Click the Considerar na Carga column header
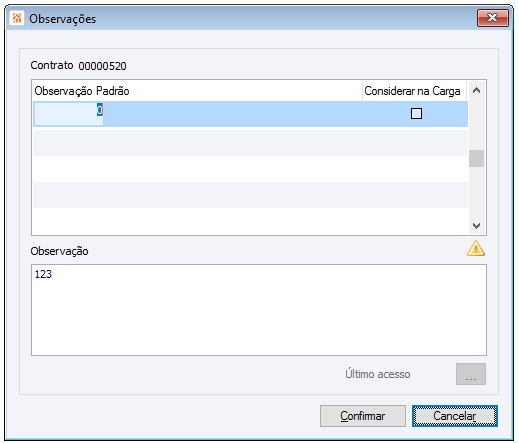The height and width of the screenshot is (443, 519). [414, 91]
